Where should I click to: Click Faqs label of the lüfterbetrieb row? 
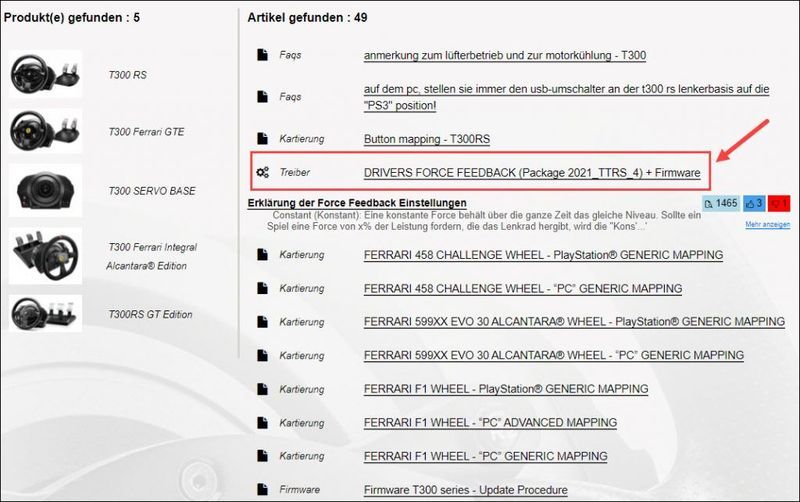pyautogui.click(x=290, y=55)
